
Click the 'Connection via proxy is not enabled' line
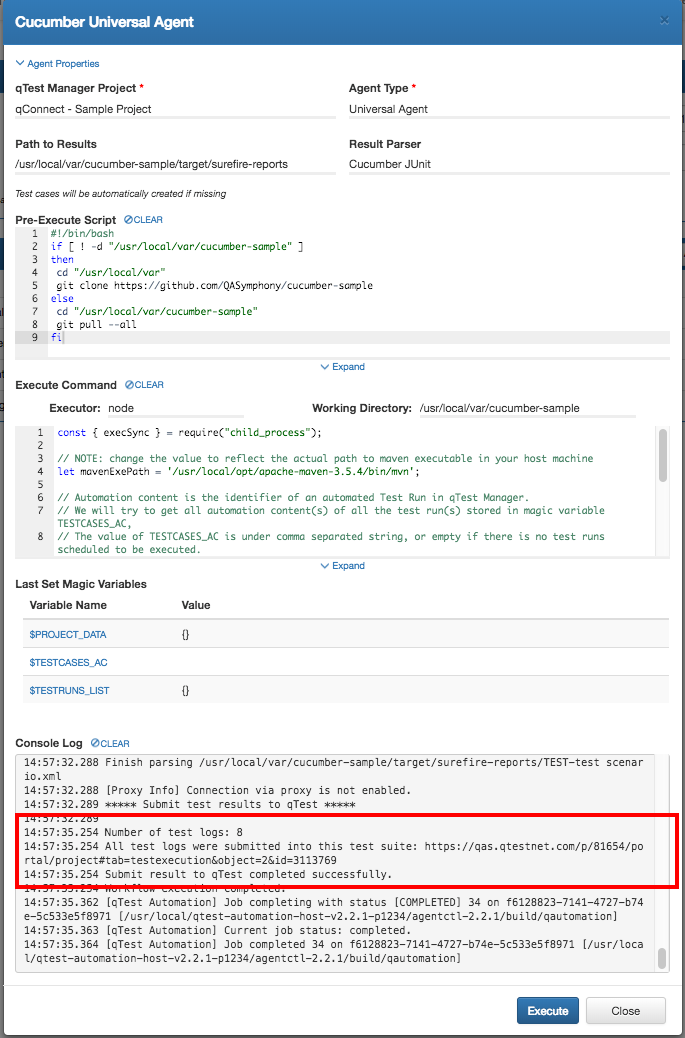click(218, 790)
